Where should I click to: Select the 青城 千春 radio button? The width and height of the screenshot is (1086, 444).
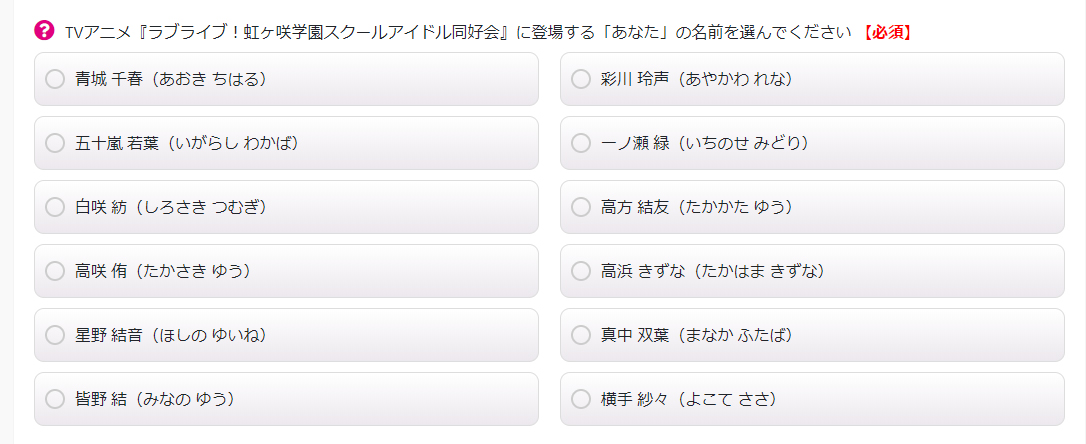click(x=55, y=79)
